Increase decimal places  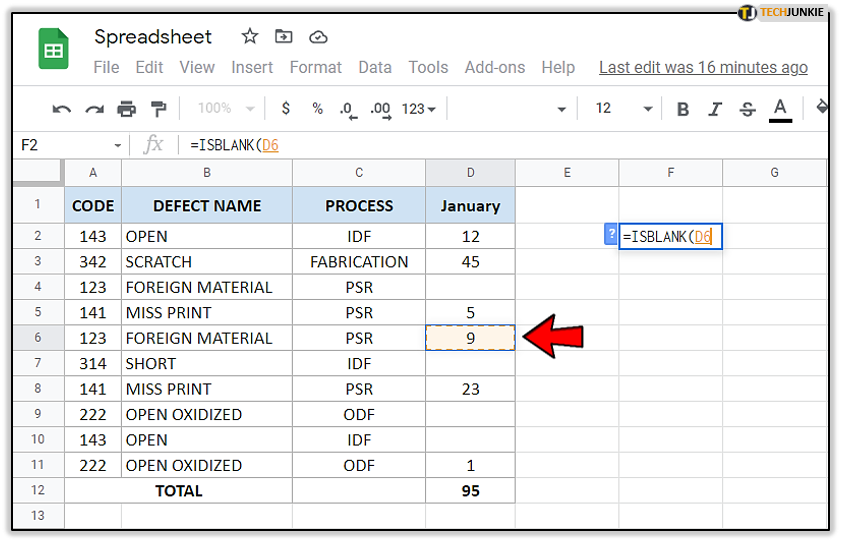[381, 110]
